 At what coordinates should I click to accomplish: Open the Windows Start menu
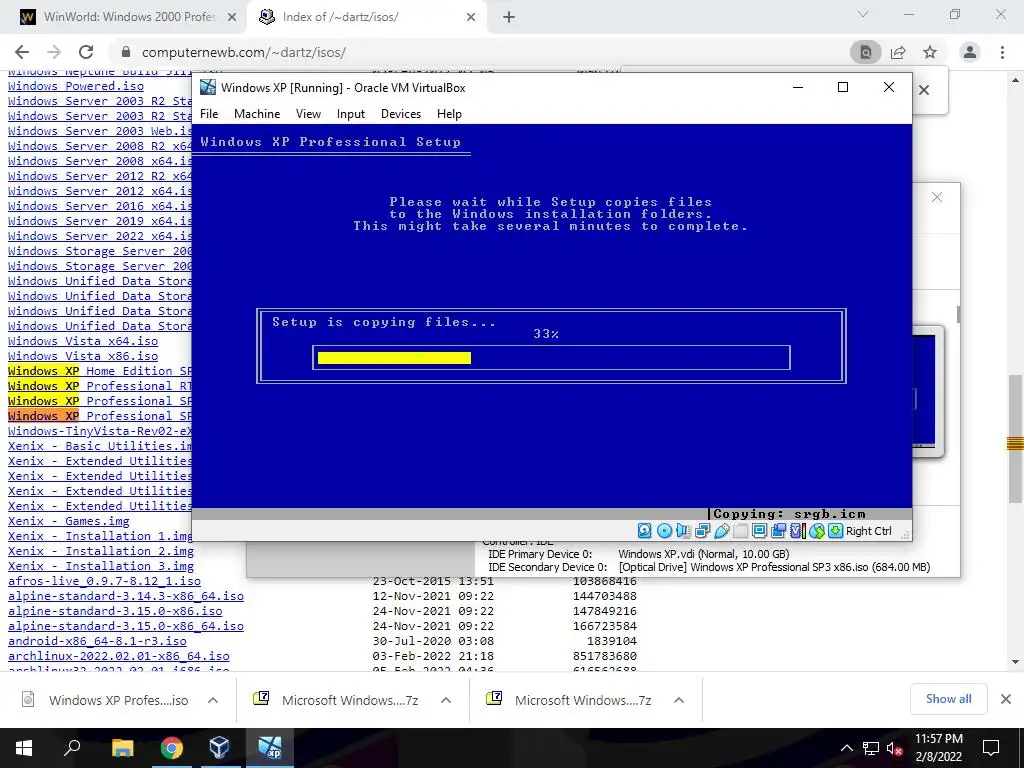coord(24,748)
